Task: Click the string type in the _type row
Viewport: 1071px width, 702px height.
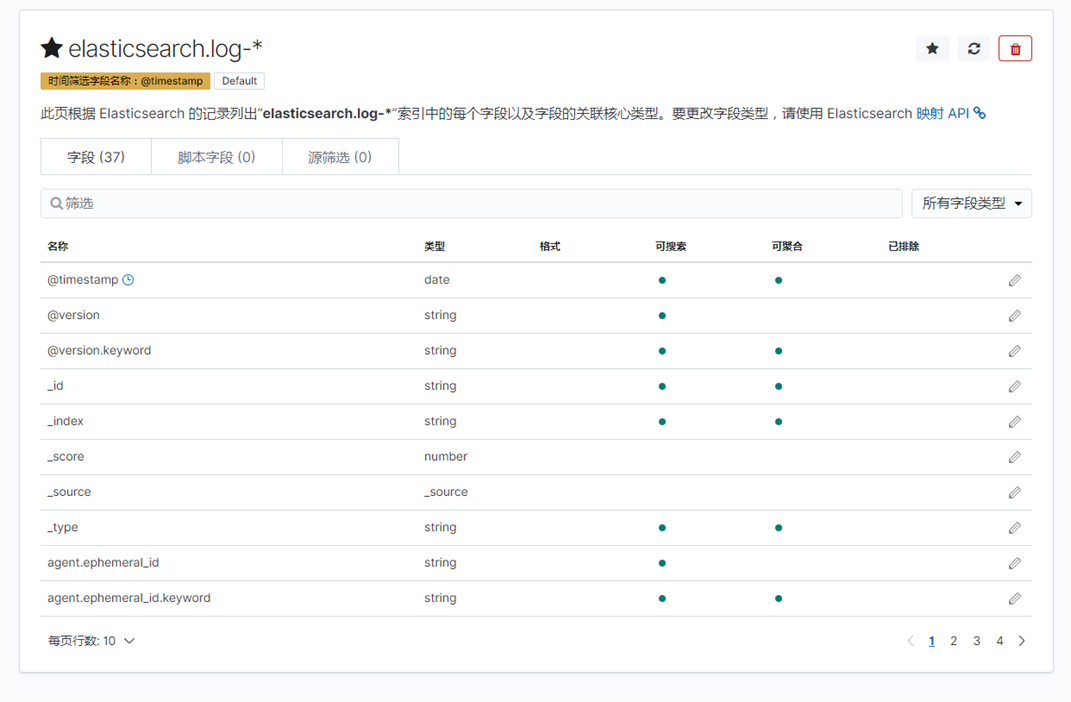Action: 441,527
